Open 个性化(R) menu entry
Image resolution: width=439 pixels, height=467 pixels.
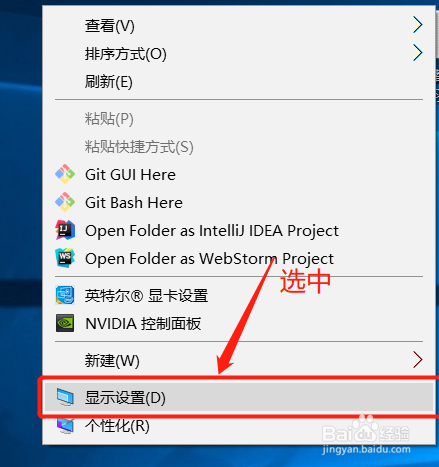pyautogui.click(x=239, y=425)
